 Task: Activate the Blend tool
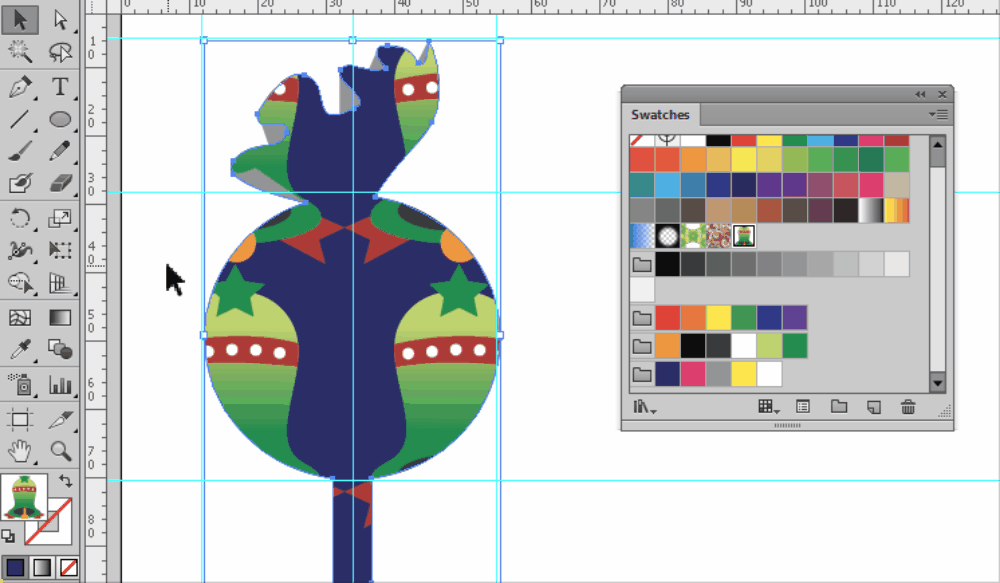point(60,350)
